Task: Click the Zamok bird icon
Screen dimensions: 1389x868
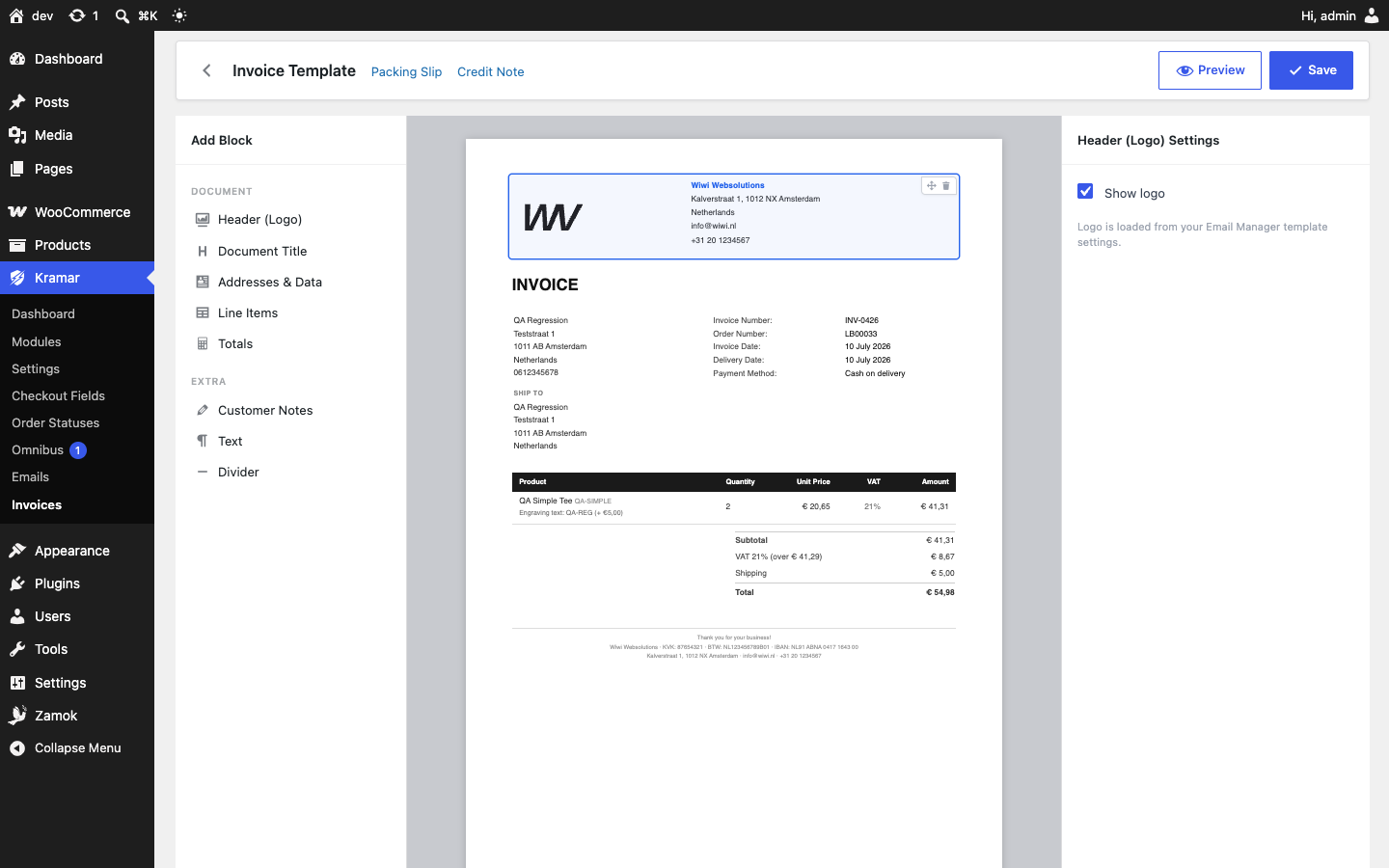Action: 17,716
